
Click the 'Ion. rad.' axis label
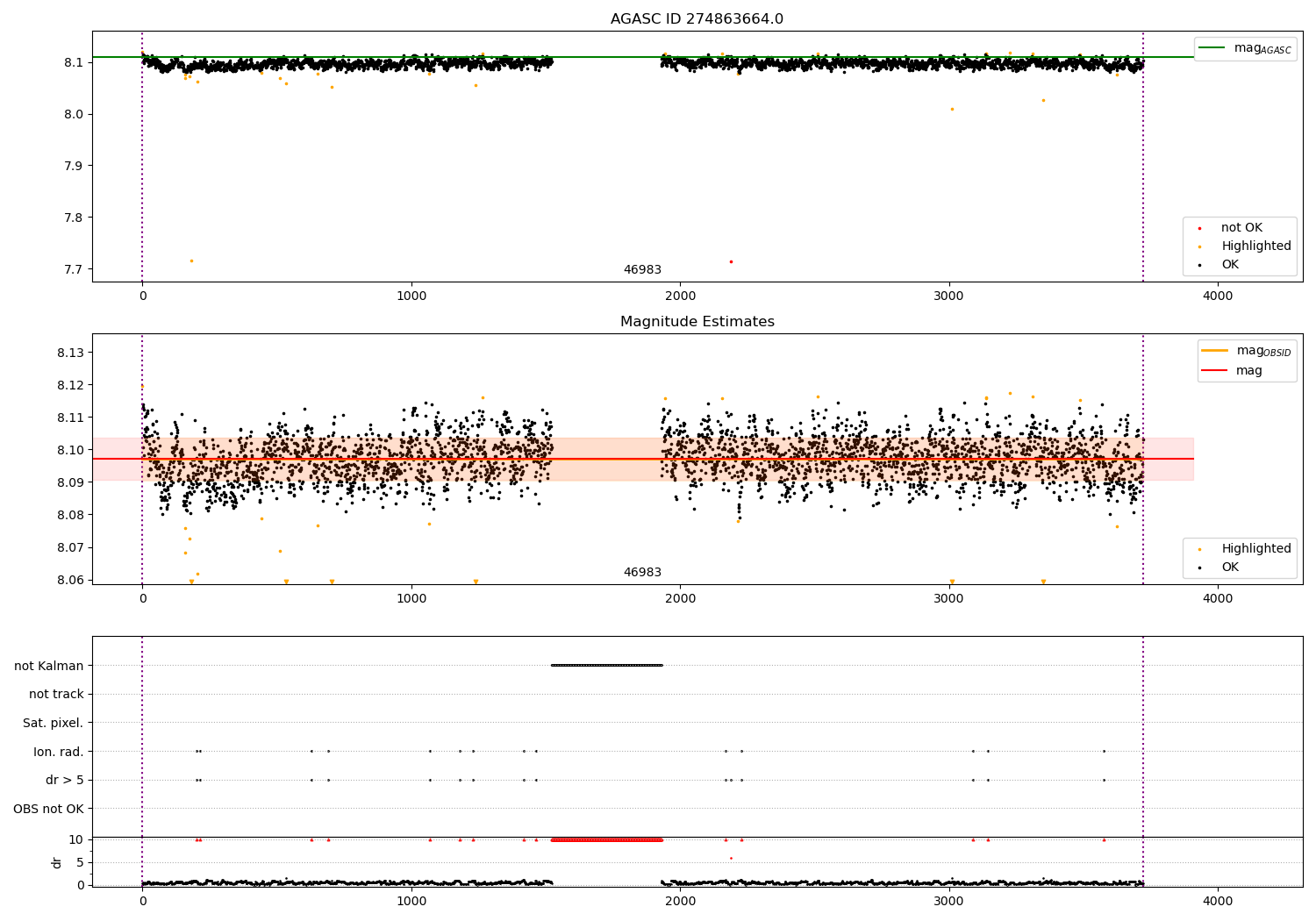tap(59, 752)
